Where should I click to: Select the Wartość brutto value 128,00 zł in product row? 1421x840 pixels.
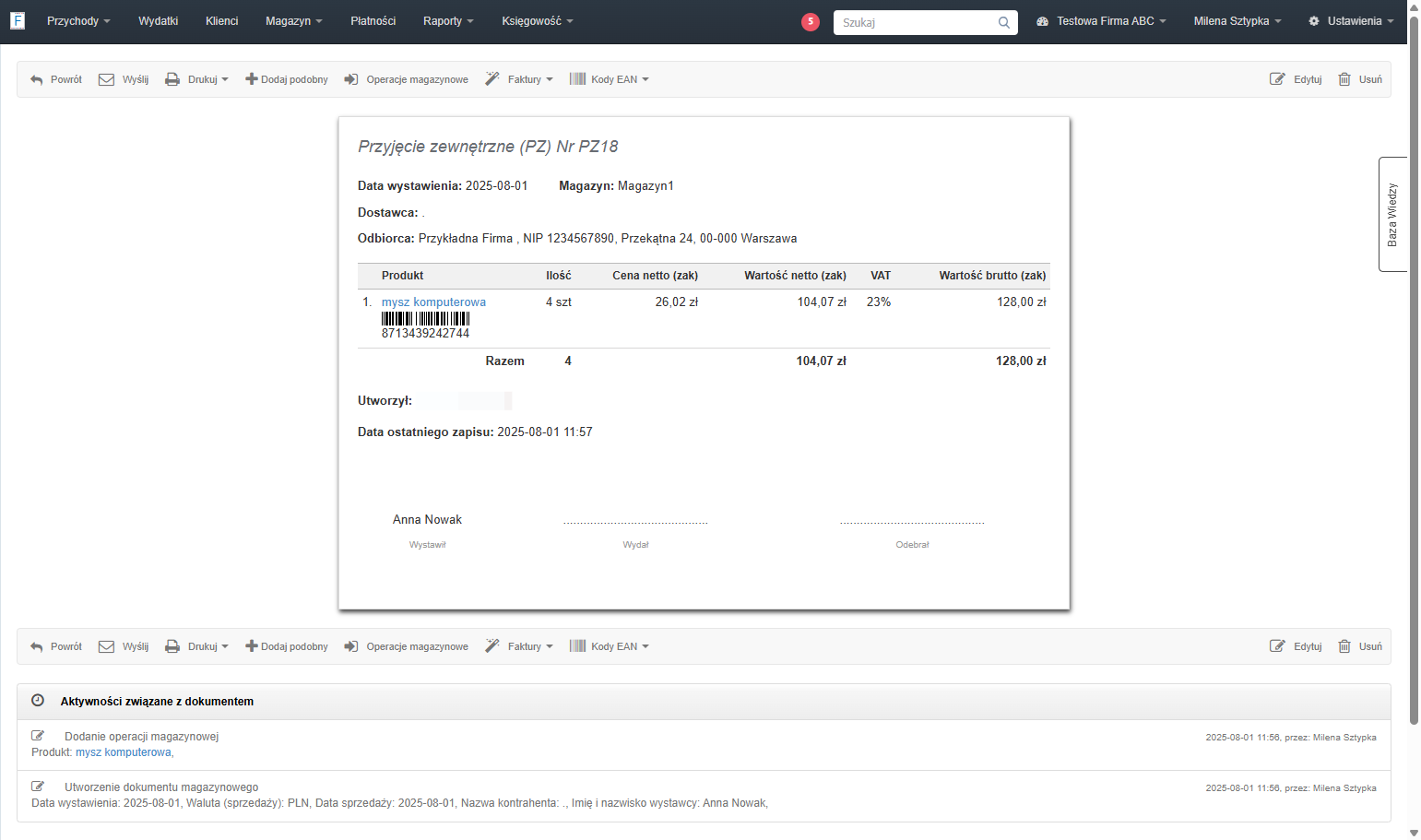coord(1021,302)
